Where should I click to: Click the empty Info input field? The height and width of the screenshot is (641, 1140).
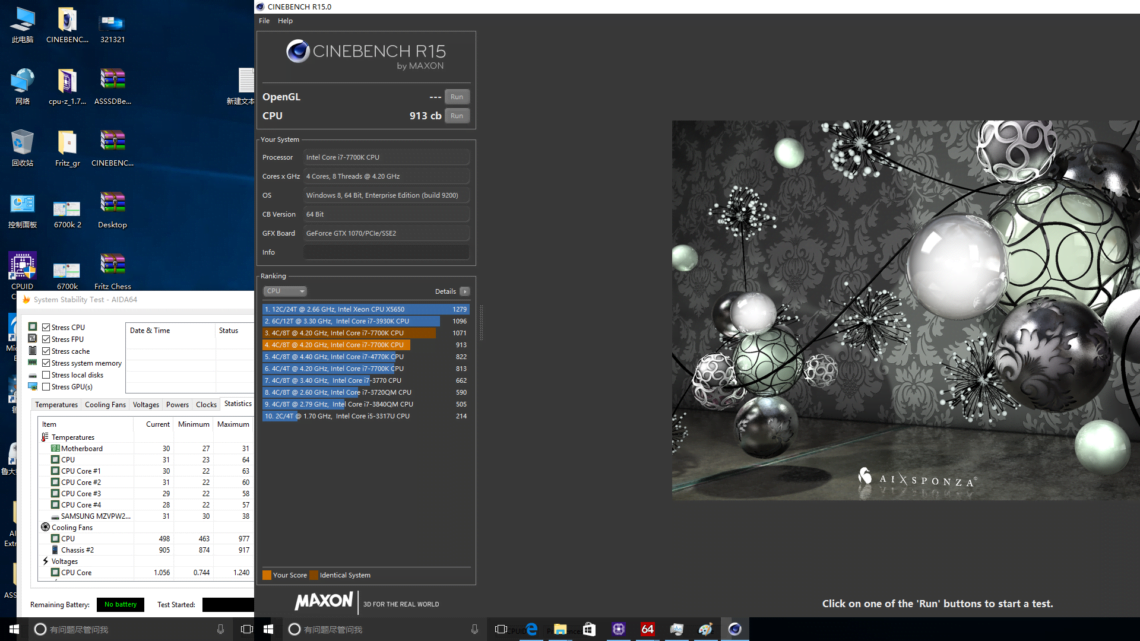click(386, 252)
